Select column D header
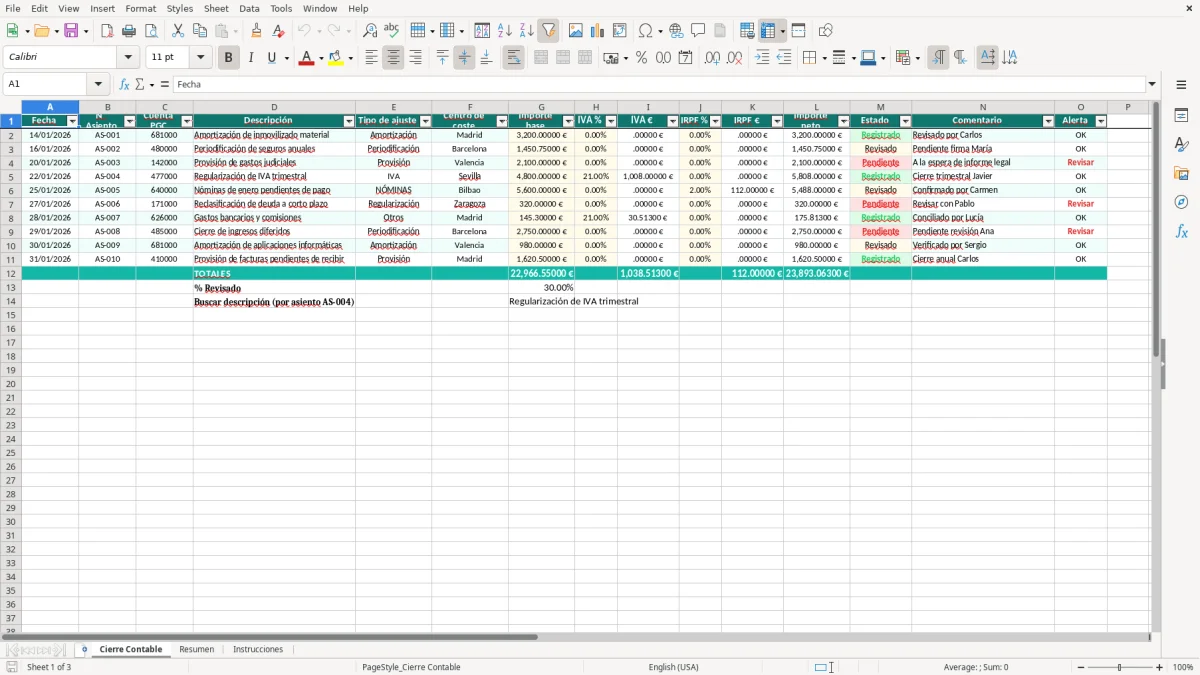This screenshot has width=1200, height=675. point(274,107)
